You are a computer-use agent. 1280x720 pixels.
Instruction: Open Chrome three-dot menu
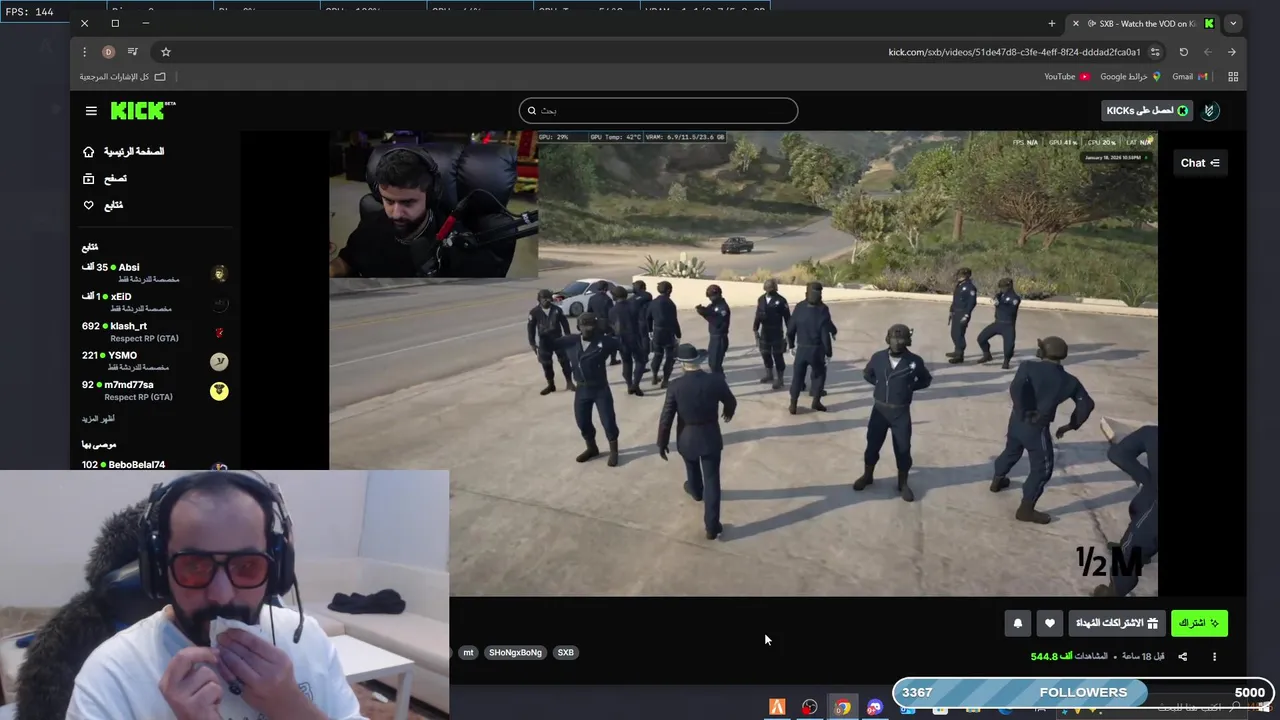tap(84, 52)
